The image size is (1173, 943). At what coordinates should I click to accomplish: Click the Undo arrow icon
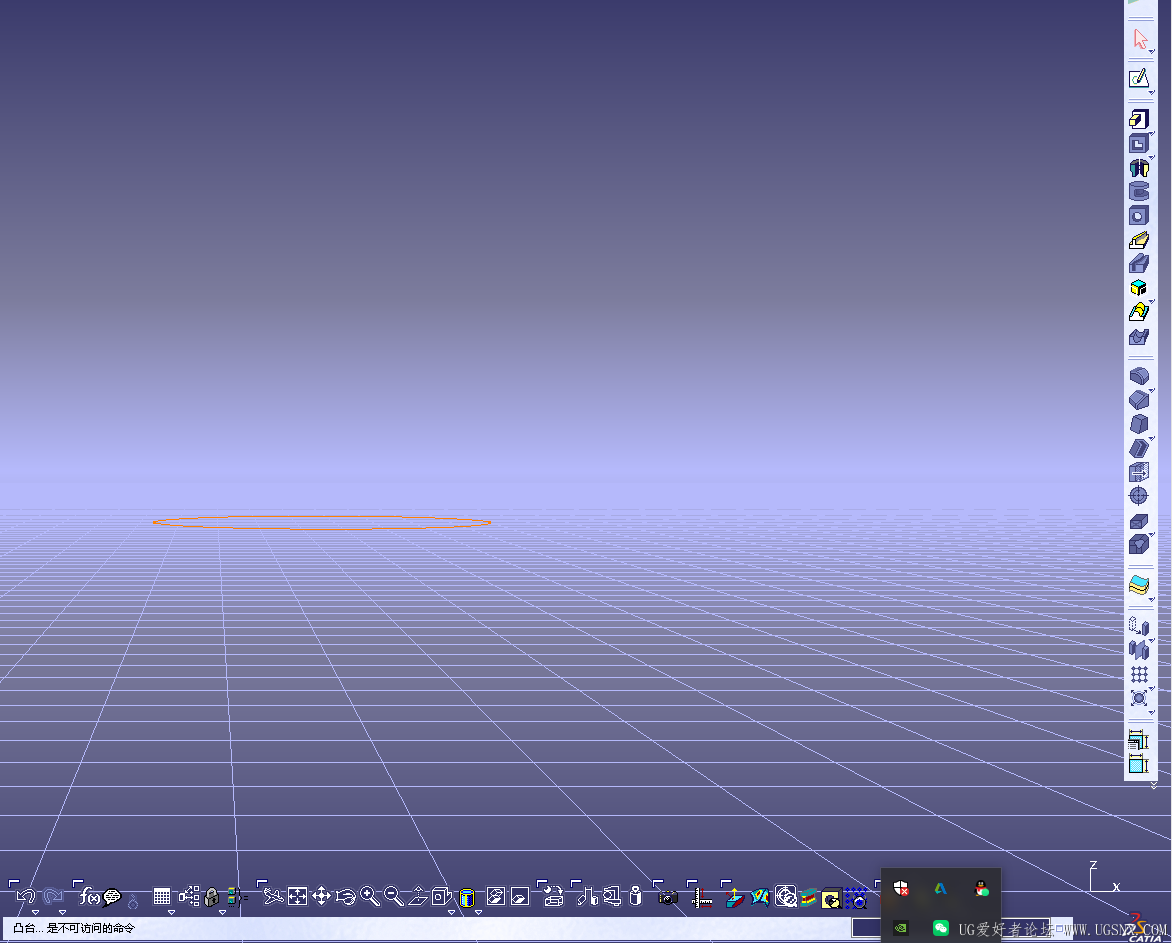pyautogui.click(x=26, y=897)
